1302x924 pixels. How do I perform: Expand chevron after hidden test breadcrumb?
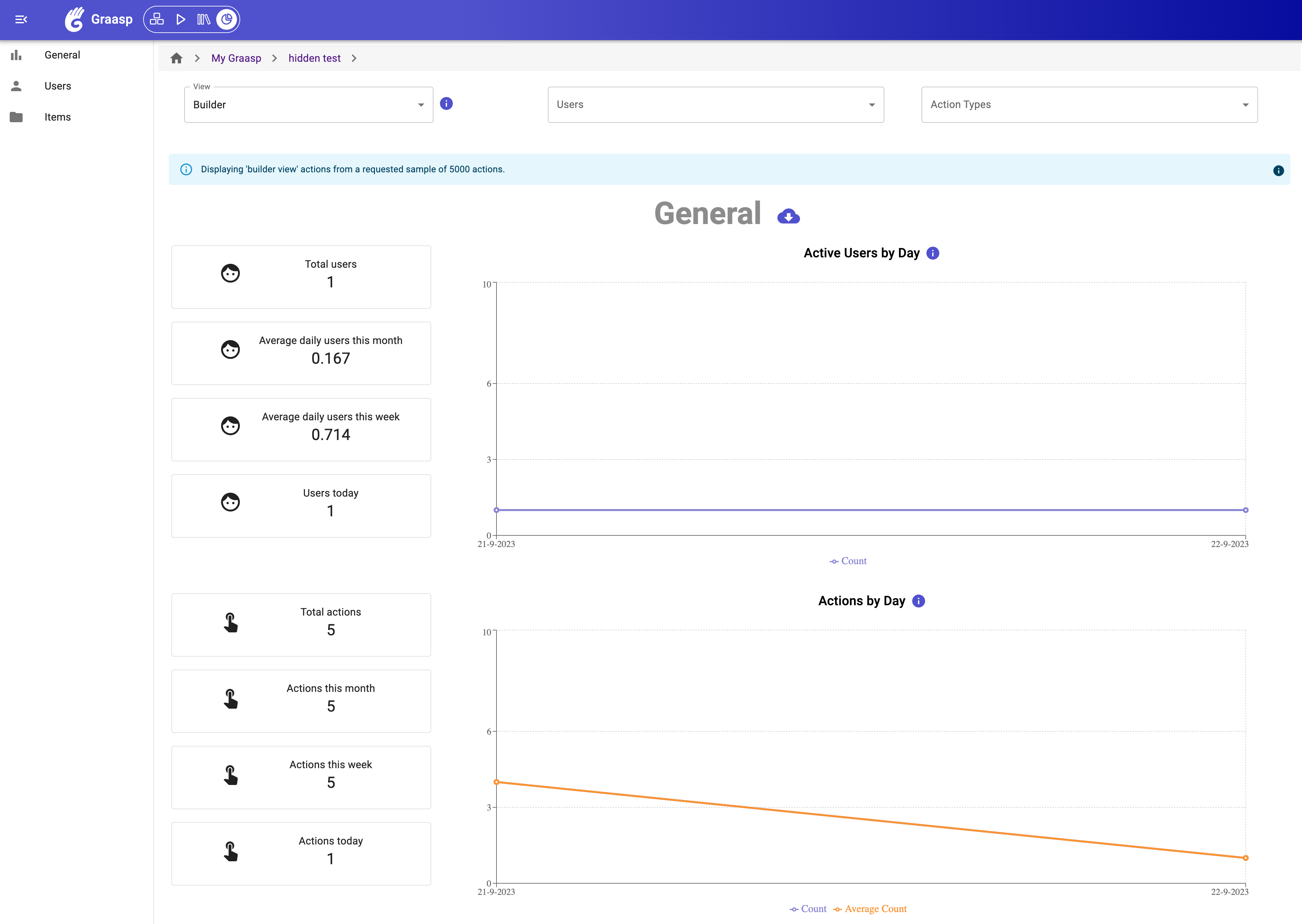click(x=354, y=58)
